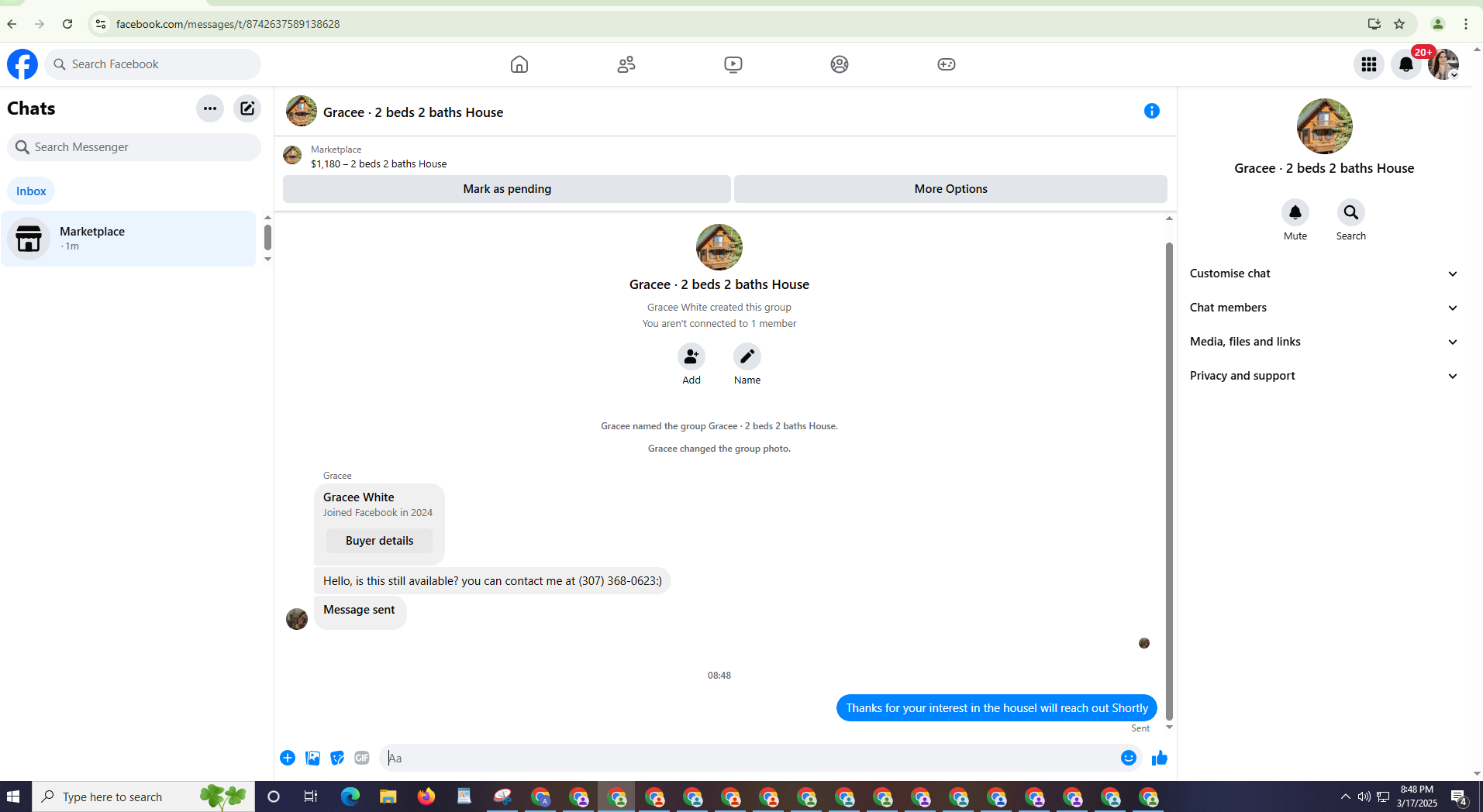Click the chat list scrollbar thumb

tap(267, 237)
